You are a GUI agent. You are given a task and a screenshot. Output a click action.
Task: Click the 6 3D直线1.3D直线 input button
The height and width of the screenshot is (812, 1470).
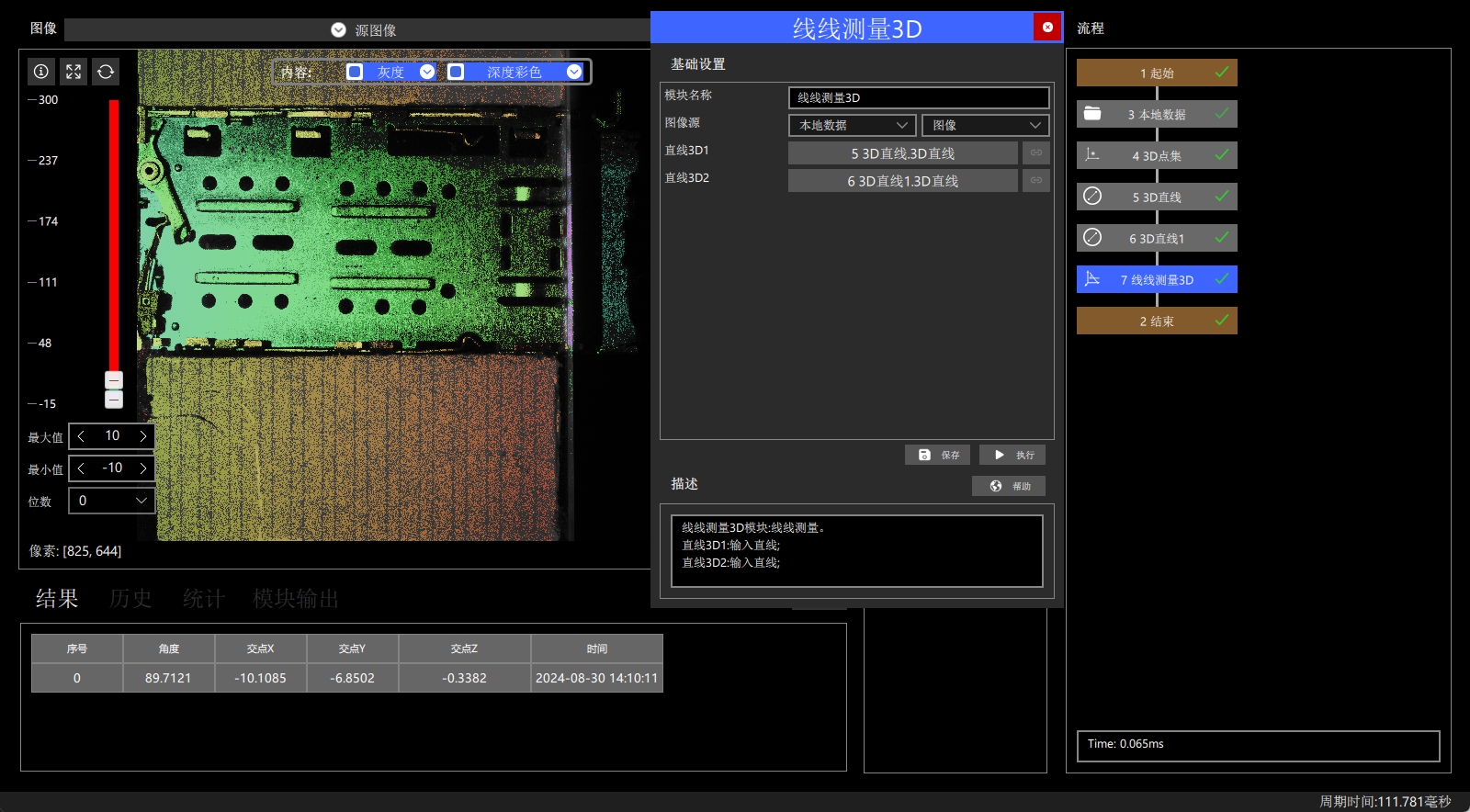point(903,180)
